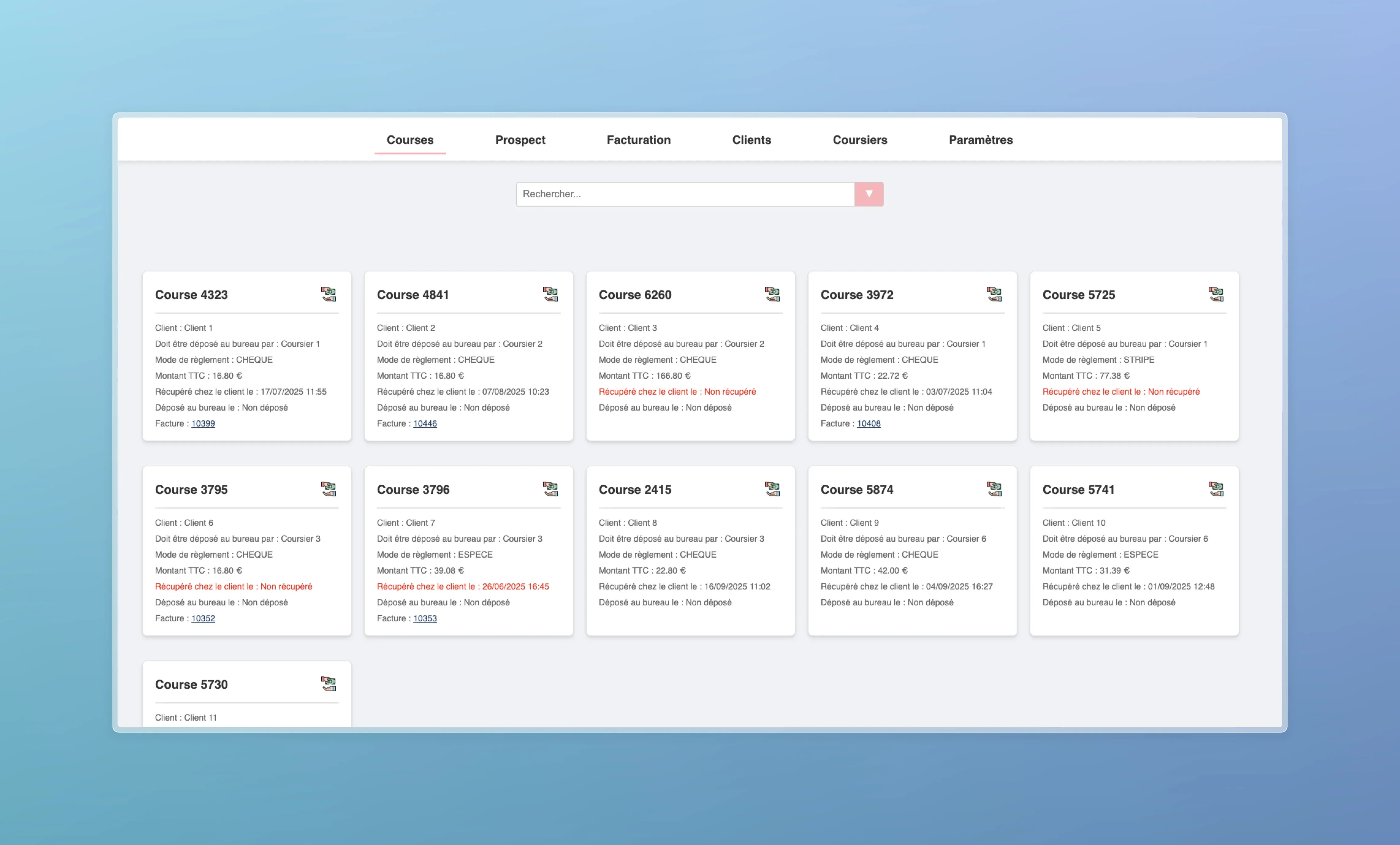Click payment icon on Course 5725 card
Screen dimensions: 1400x845
tap(1216, 294)
